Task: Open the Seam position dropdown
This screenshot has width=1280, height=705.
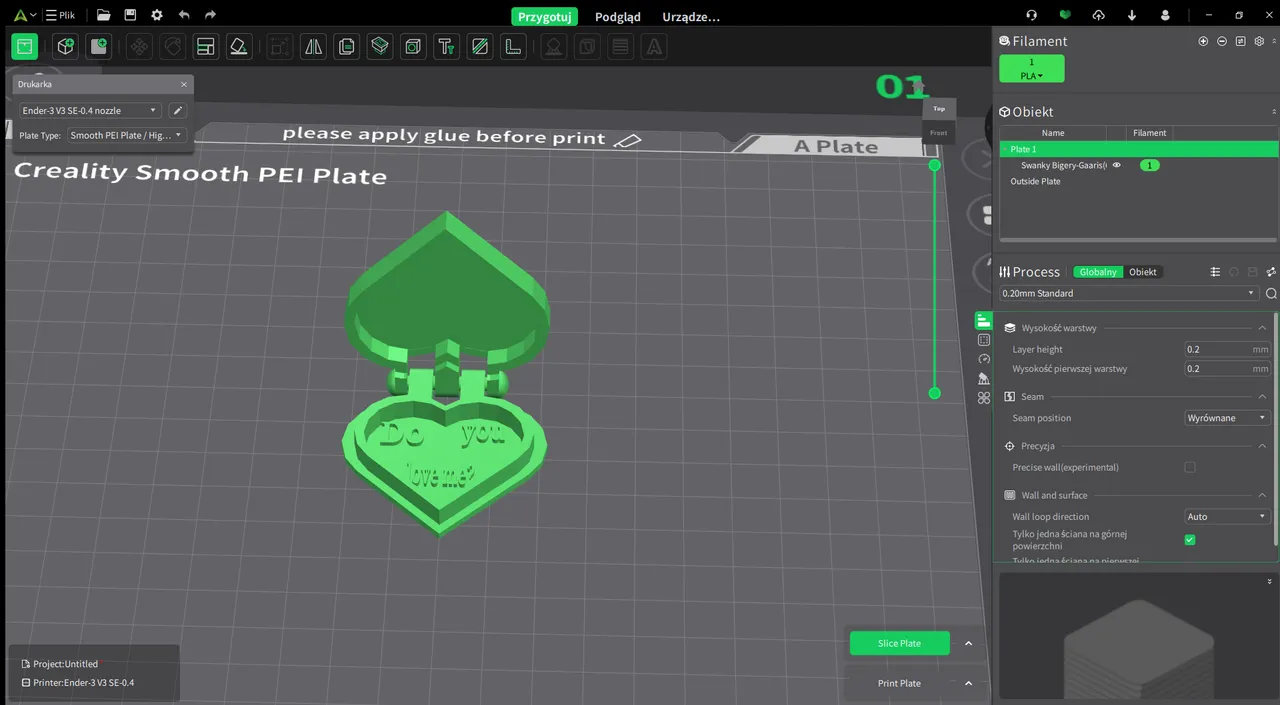Action: 1227,418
